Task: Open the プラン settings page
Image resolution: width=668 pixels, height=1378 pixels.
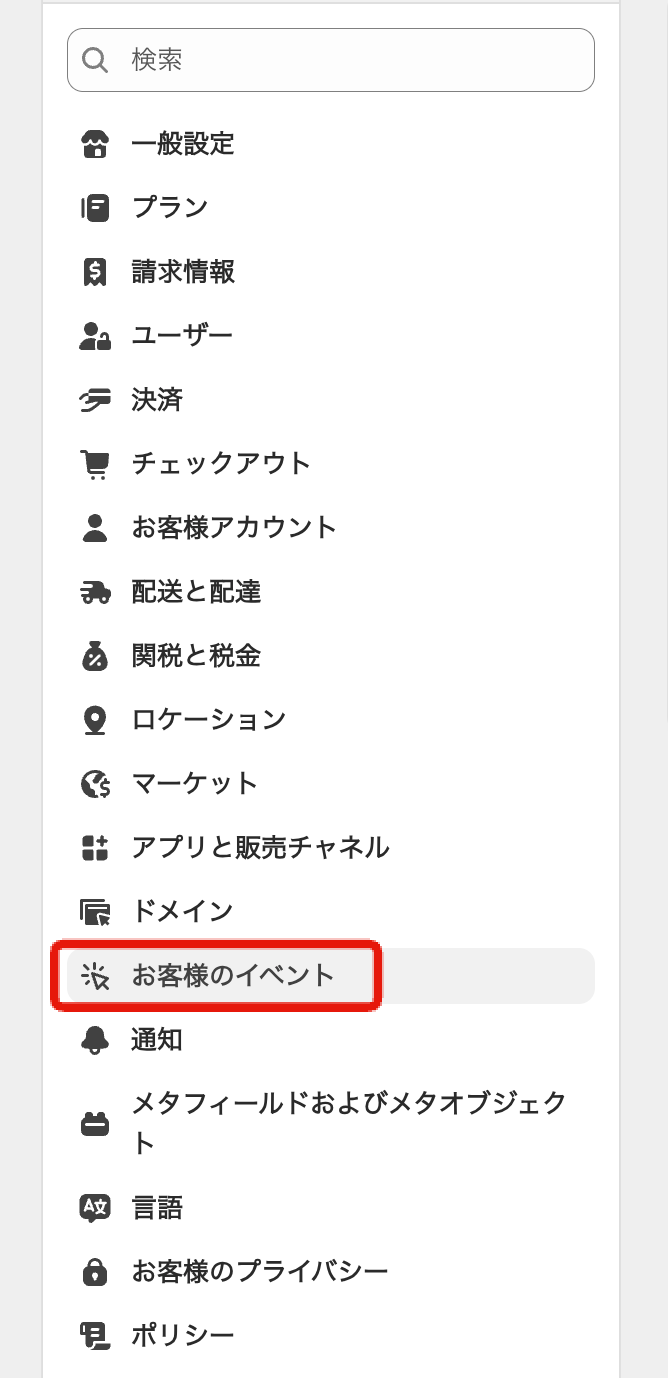Action: (x=170, y=208)
